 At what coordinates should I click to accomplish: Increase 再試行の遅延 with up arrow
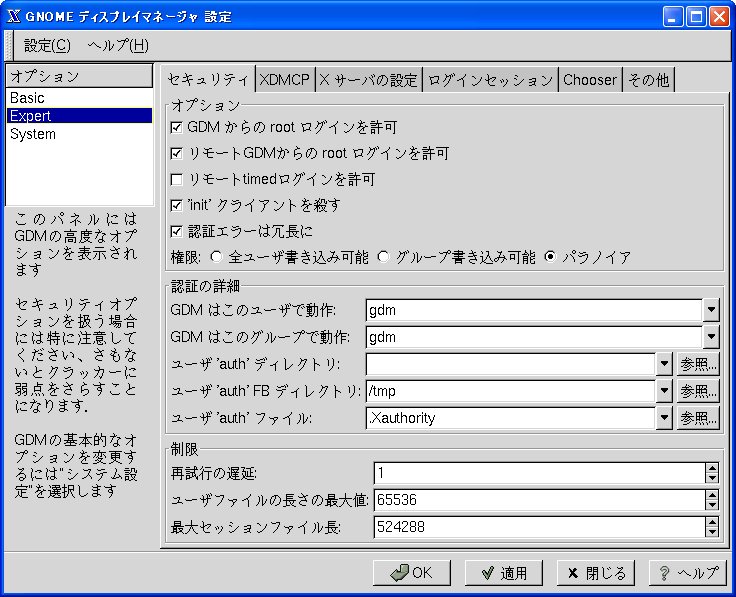click(712, 468)
